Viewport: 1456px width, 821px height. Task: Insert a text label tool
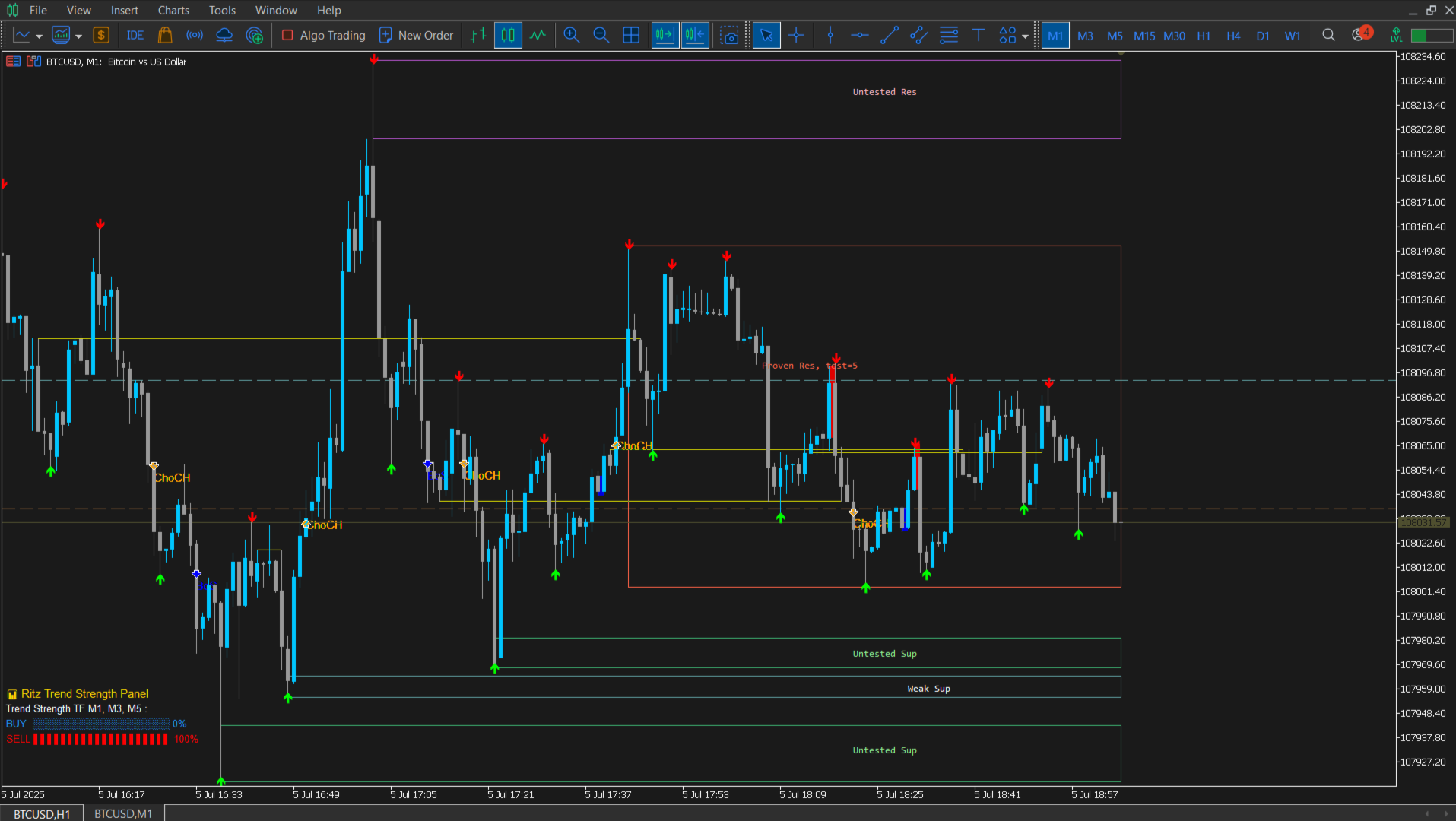pyautogui.click(x=979, y=36)
